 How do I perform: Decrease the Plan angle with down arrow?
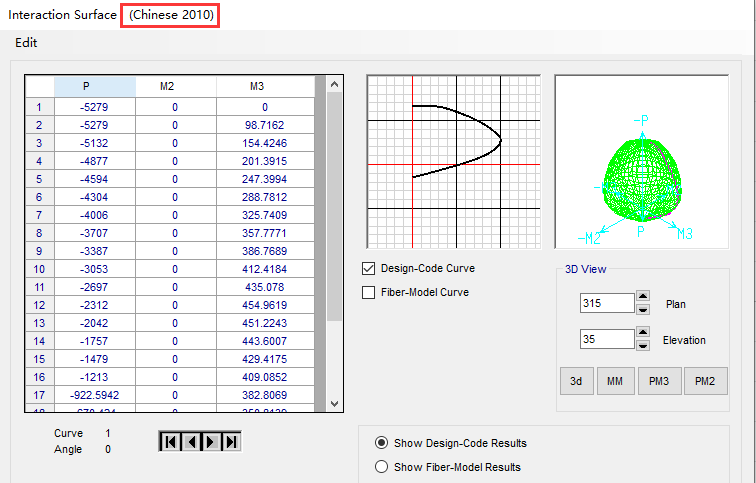coord(642,309)
